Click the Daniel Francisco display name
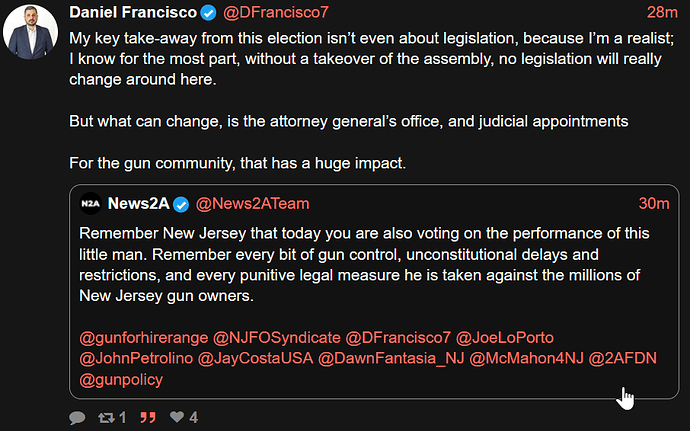The width and height of the screenshot is (690, 431). point(129,13)
